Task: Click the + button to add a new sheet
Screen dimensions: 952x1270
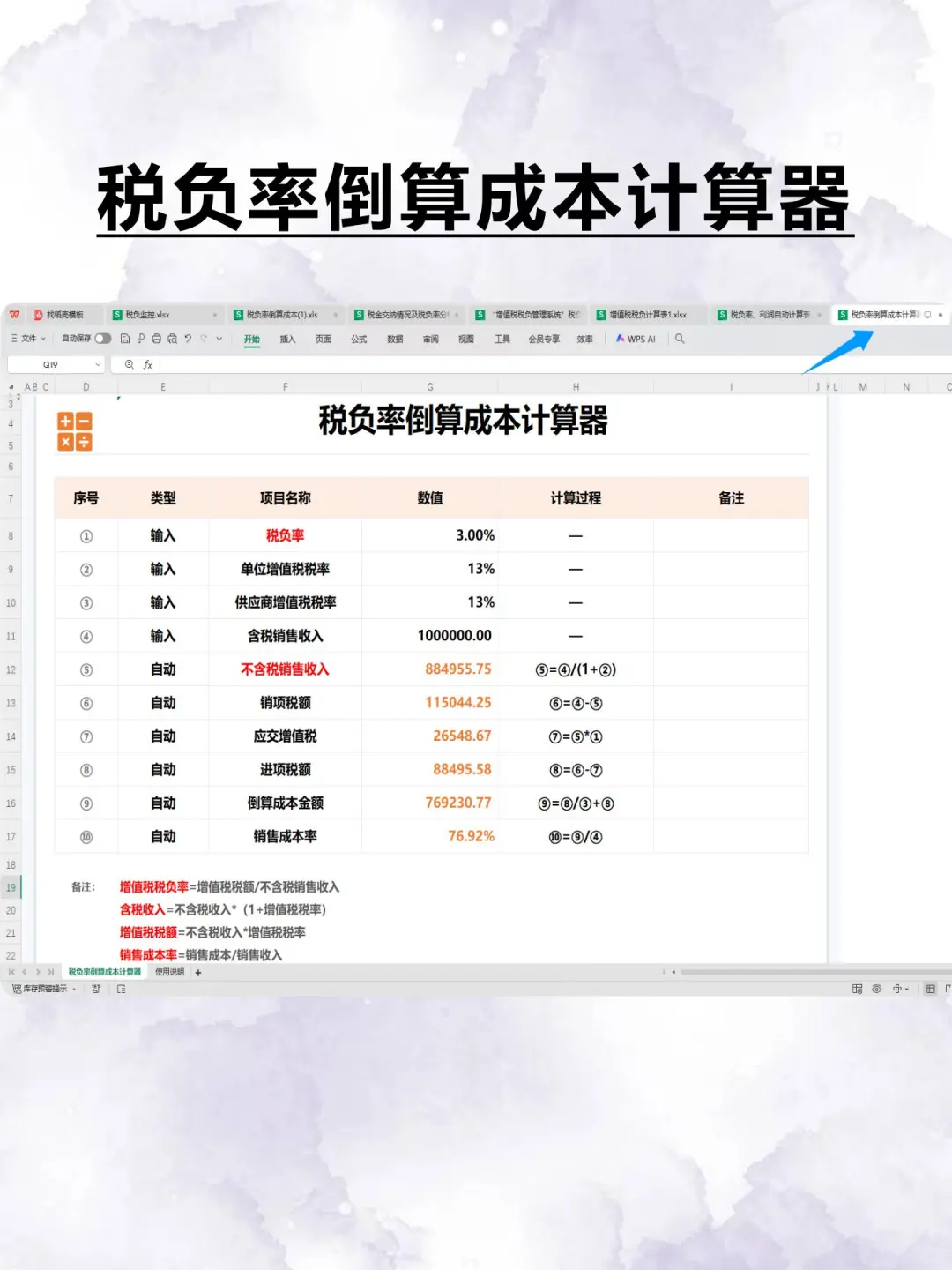Action: pos(198,972)
